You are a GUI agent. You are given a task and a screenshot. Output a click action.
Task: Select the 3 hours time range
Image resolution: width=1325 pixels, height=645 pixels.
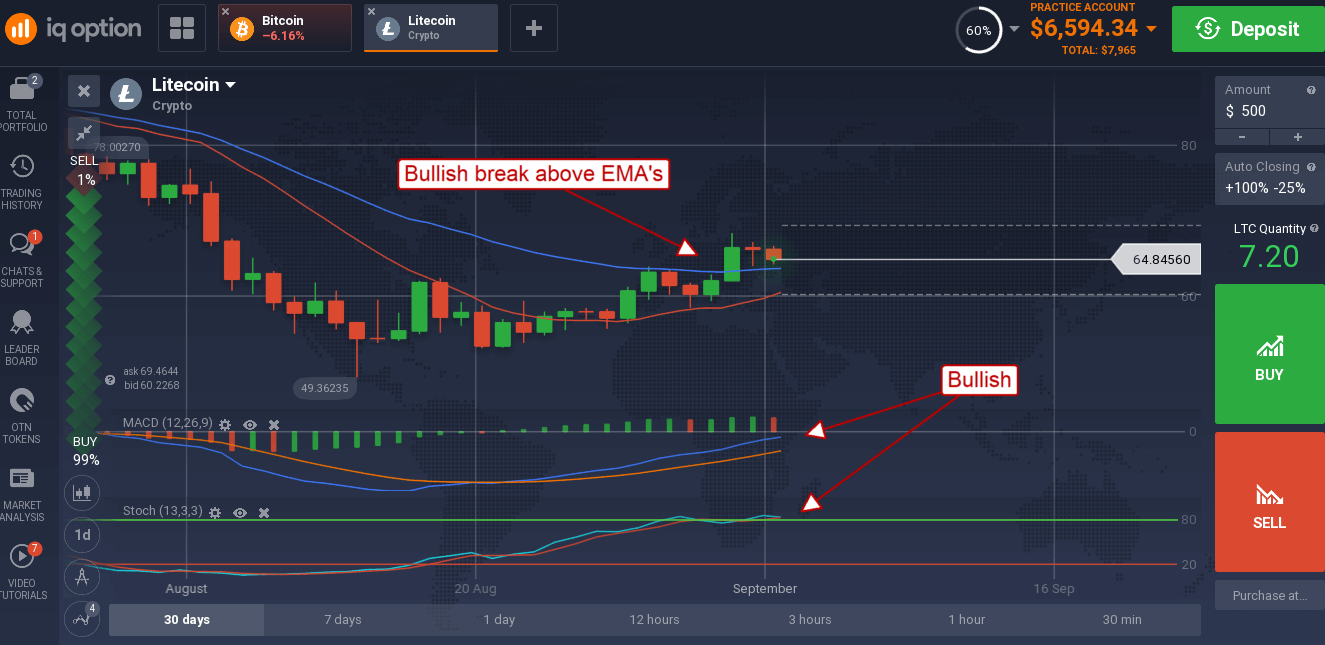click(x=810, y=619)
